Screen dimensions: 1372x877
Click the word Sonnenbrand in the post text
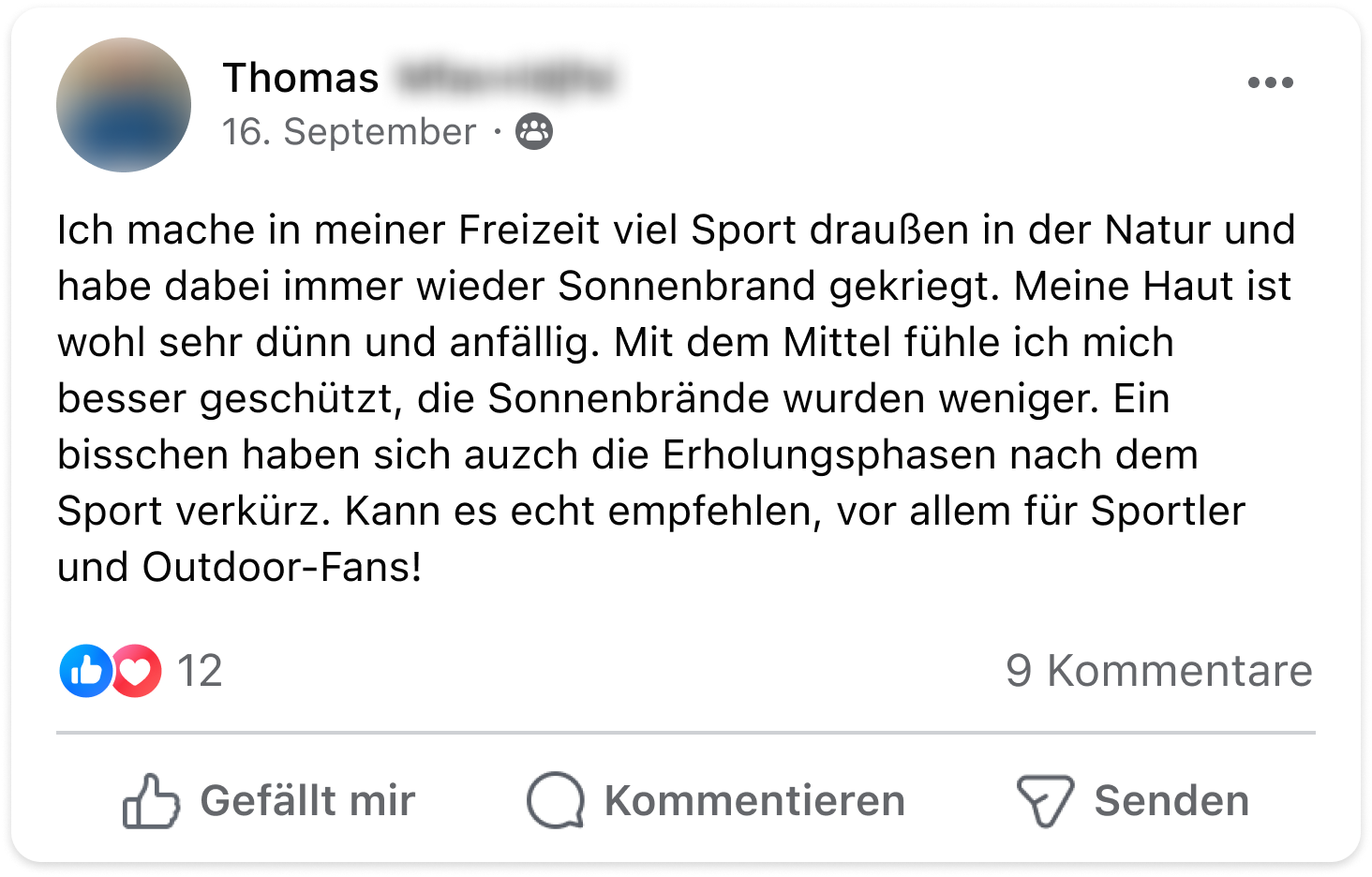pos(687,287)
